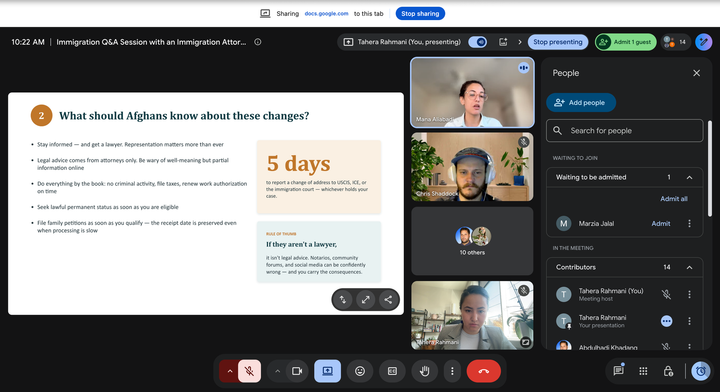The width and height of the screenshot is (720, 392).
Task: Click presentation status icon on Tahera Rahmani row
Action: (x=666, y=321)
